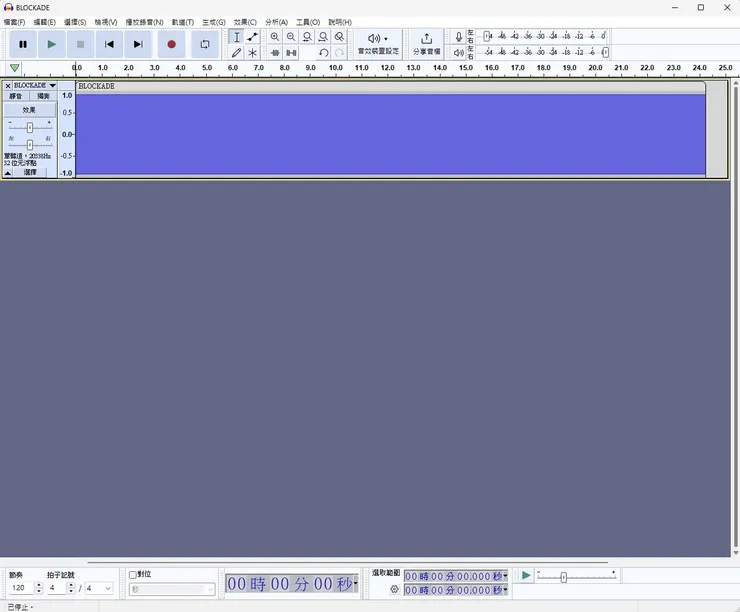Open the 檢視(V) View menu
Image resolution: width=740 pixels, height=612 pixels.
pos(106,22)
